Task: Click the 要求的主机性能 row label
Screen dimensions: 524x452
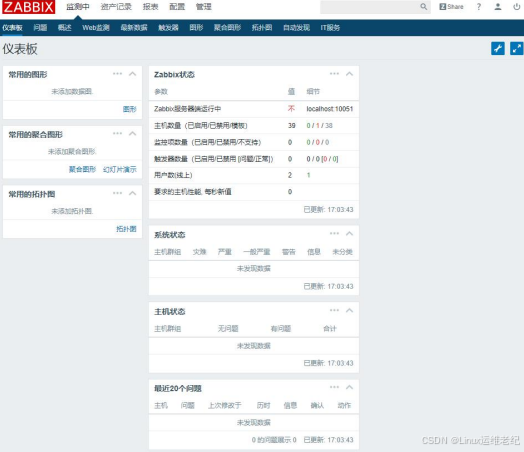Action: click(x=192, y=192)
